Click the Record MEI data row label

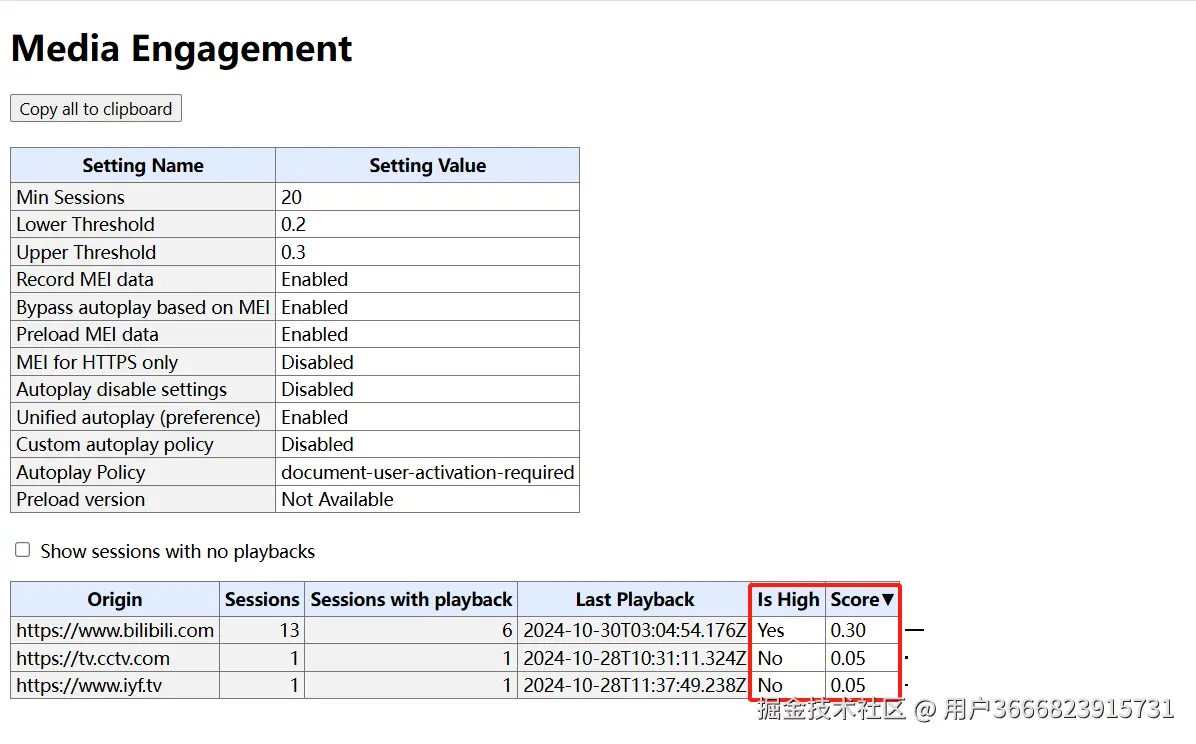coord(143,279)
